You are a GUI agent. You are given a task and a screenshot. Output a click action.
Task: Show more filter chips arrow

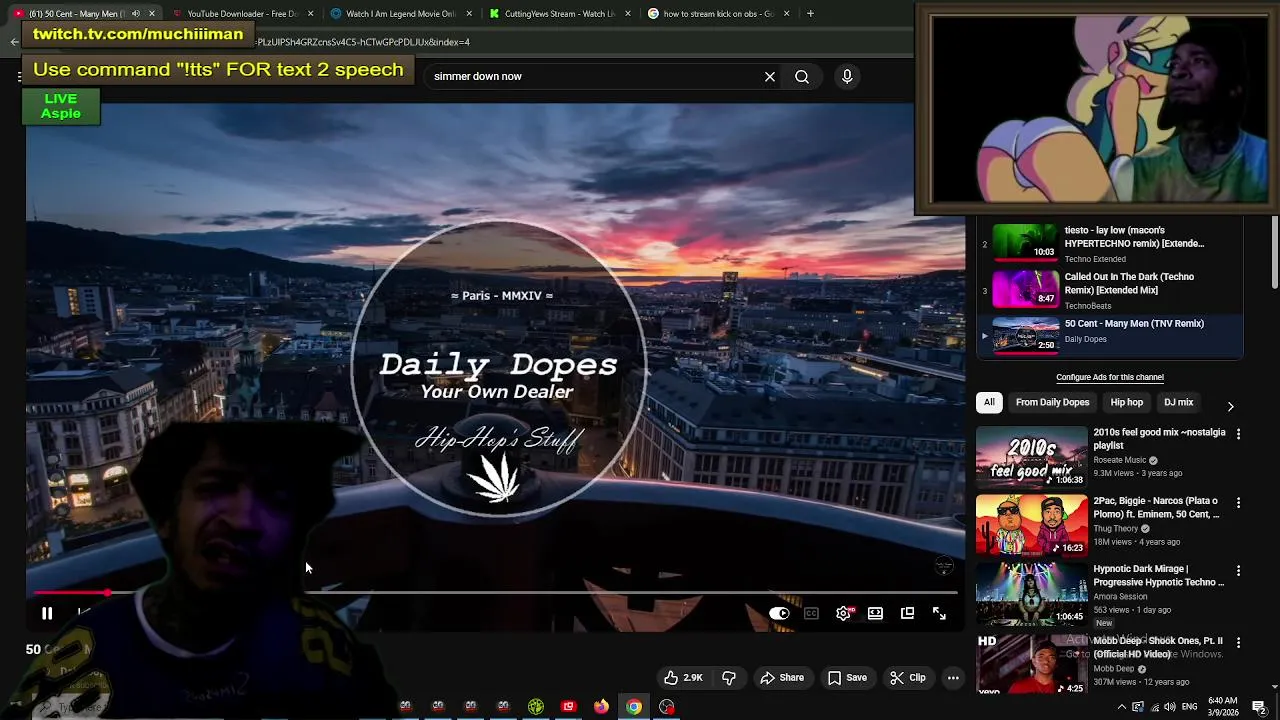click(1230, 406)
